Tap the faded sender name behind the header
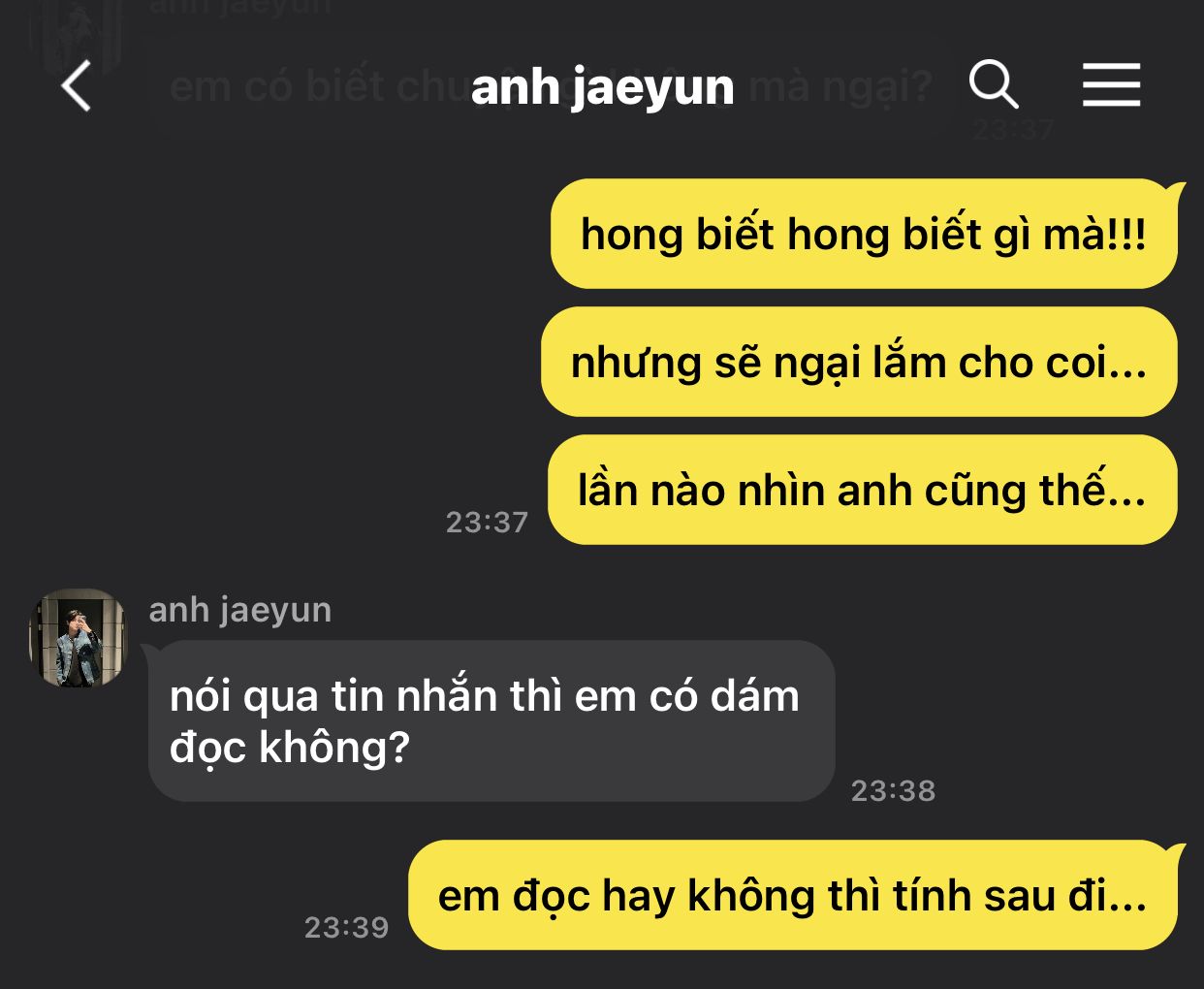This screenshot has width=1204, height=989. coord(240,8)
